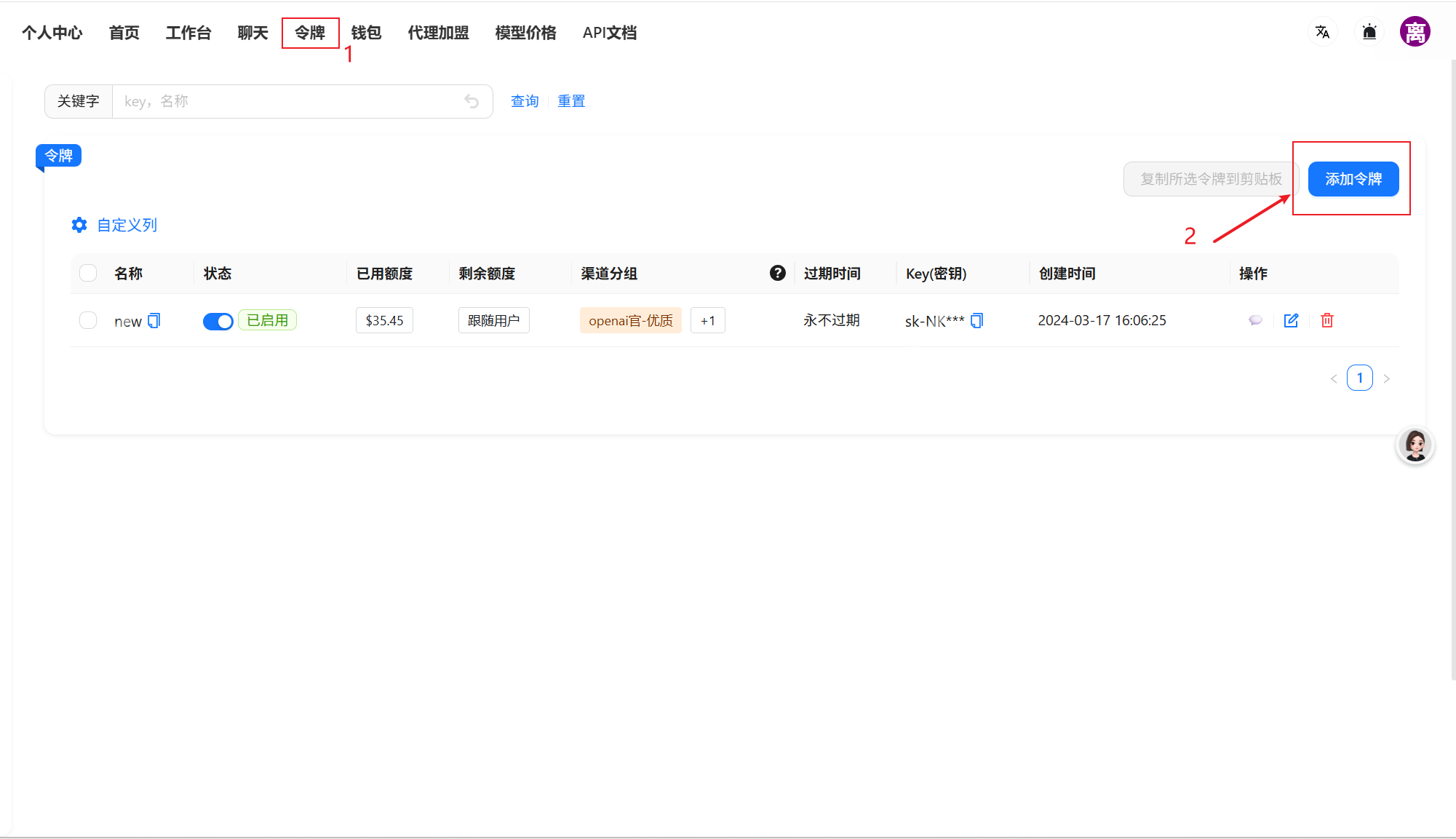Open the customer service avatar widget
1456x839 pixels.
click(1415, 445)
